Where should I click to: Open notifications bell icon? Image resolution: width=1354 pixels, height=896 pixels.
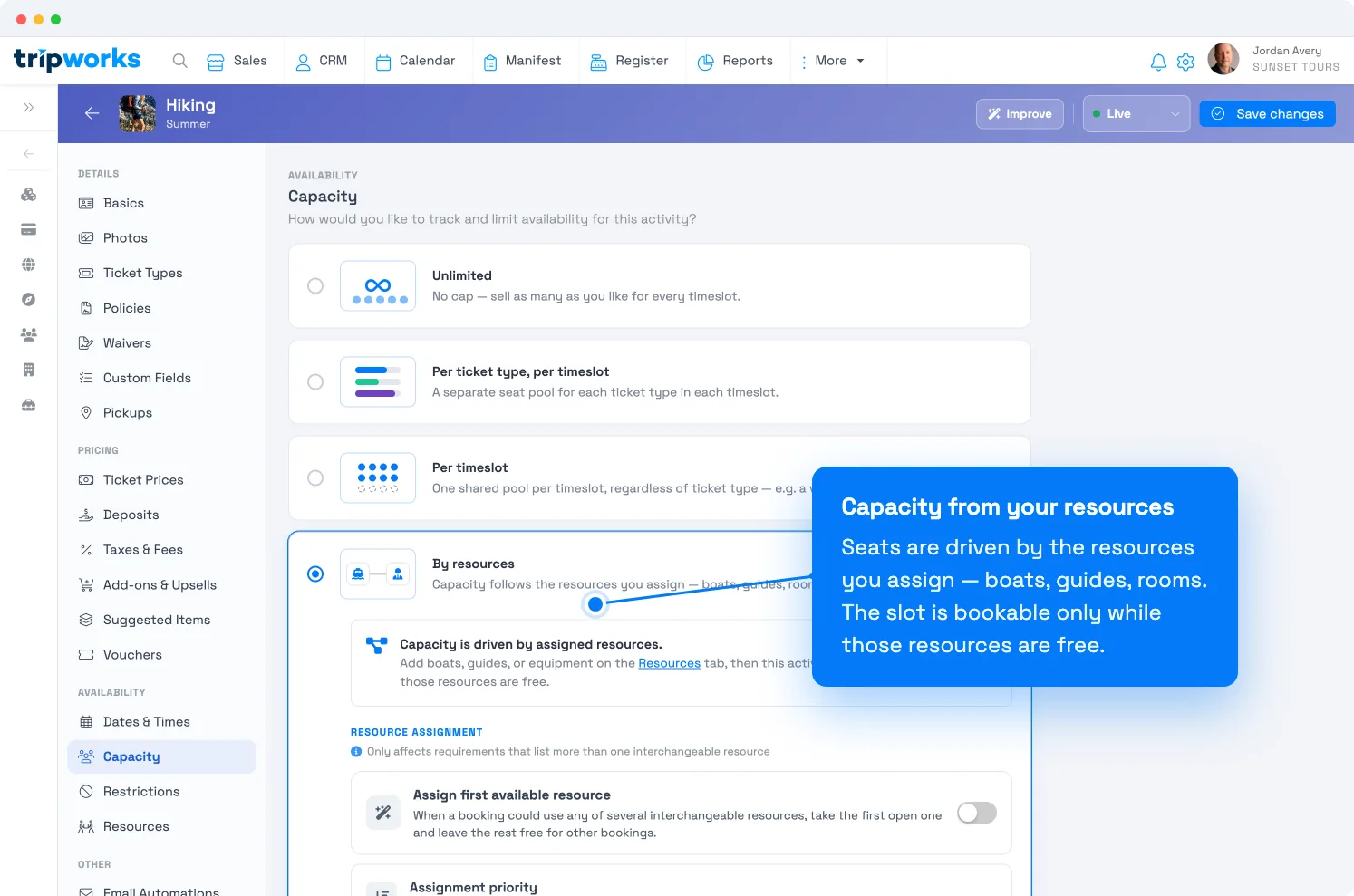point(1158,62)
